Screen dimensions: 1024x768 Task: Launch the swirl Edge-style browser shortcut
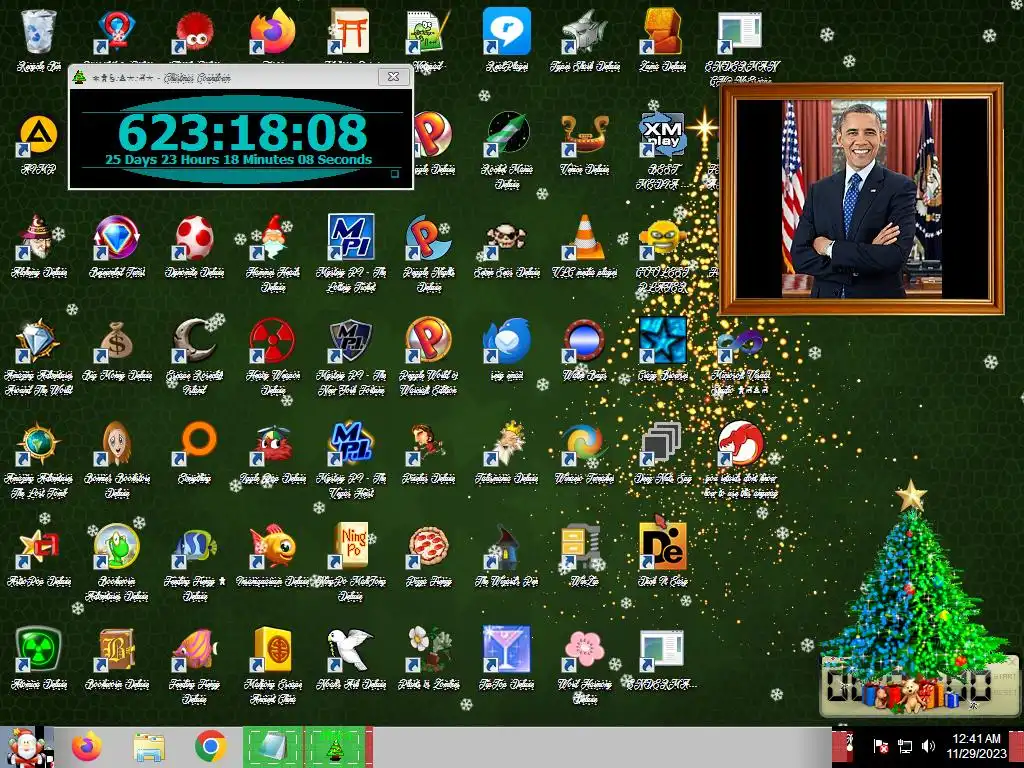(584, 444)
